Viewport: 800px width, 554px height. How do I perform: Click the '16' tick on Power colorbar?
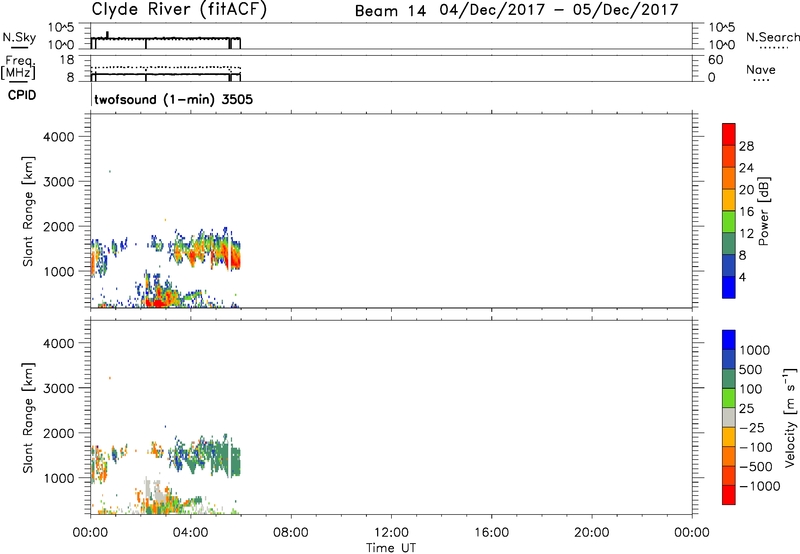tap(746, 212)
